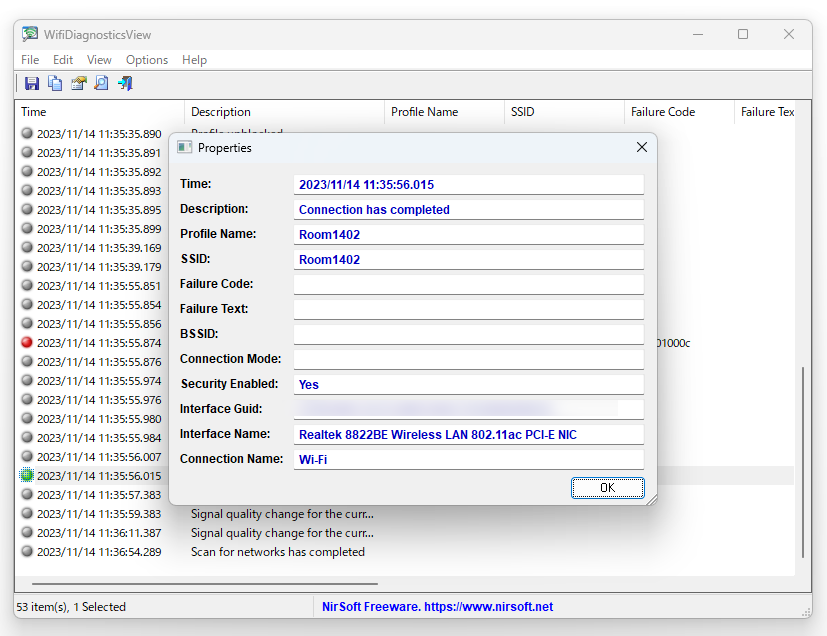This screenshot has height=636, width=827.
Task: Select row 2023/11/14 11:35:35.891
Action: point(99,153)
